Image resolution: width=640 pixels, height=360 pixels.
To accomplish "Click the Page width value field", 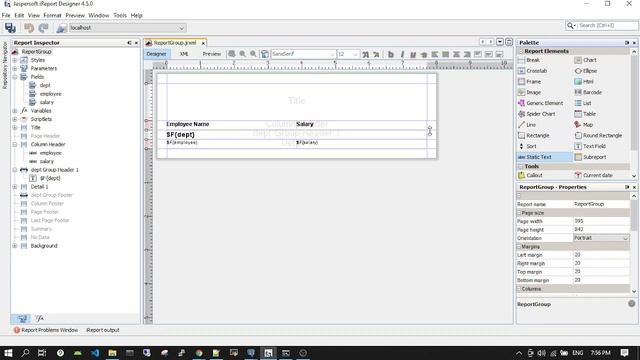I will (x=601, y=221).
